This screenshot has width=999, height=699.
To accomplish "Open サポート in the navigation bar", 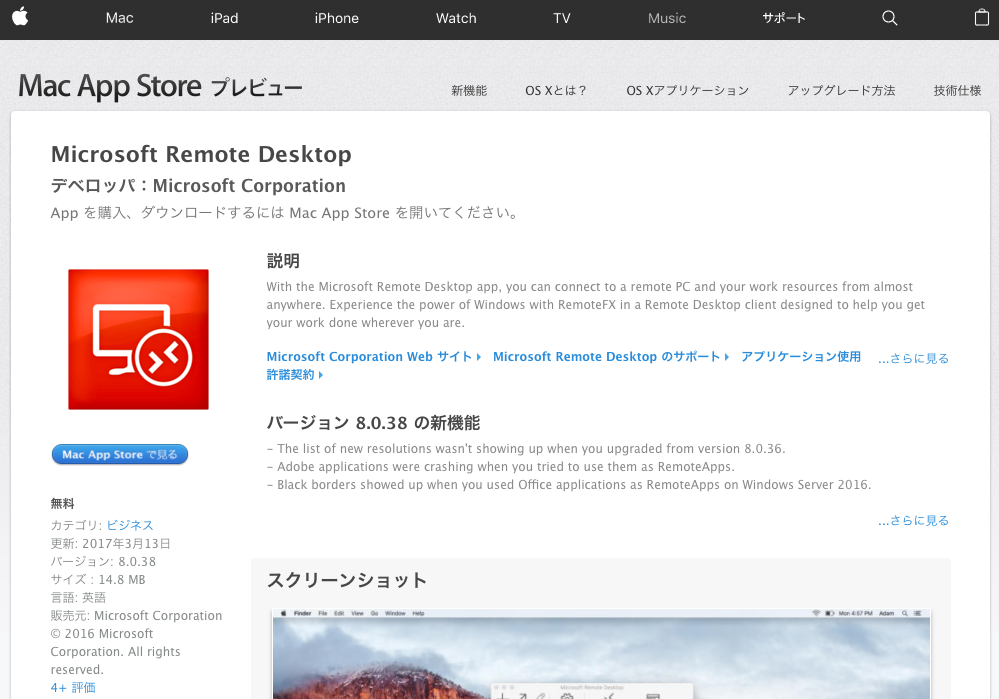I will pos(784,18).
